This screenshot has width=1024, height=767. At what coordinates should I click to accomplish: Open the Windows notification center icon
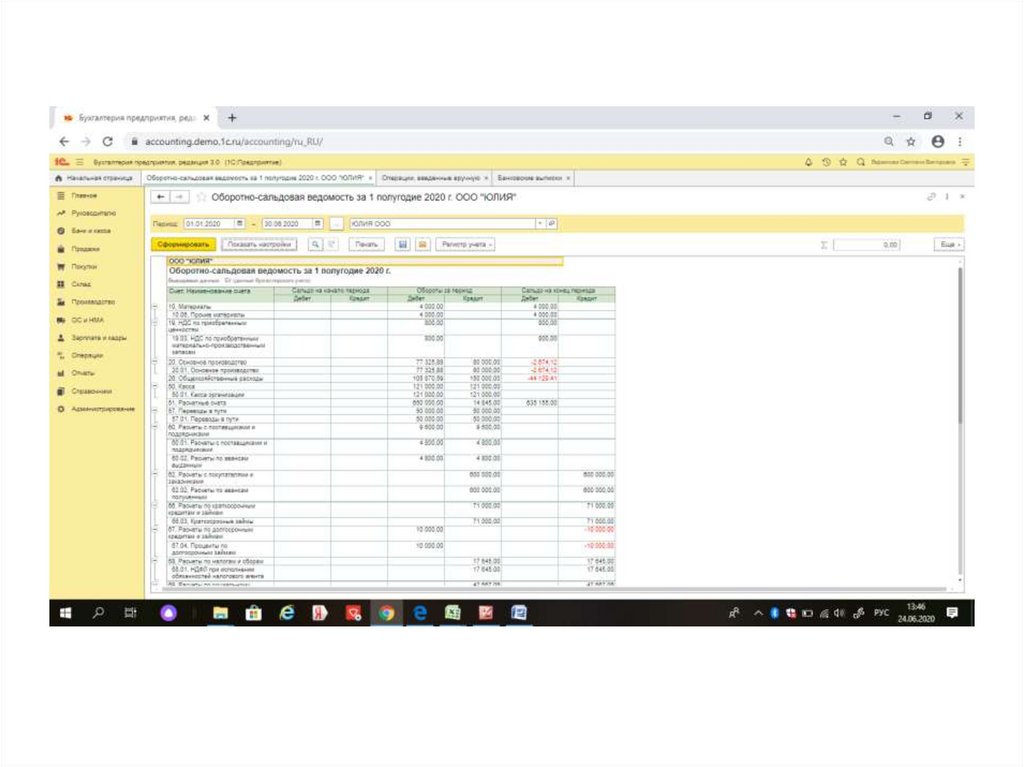(x=953, y=613)
